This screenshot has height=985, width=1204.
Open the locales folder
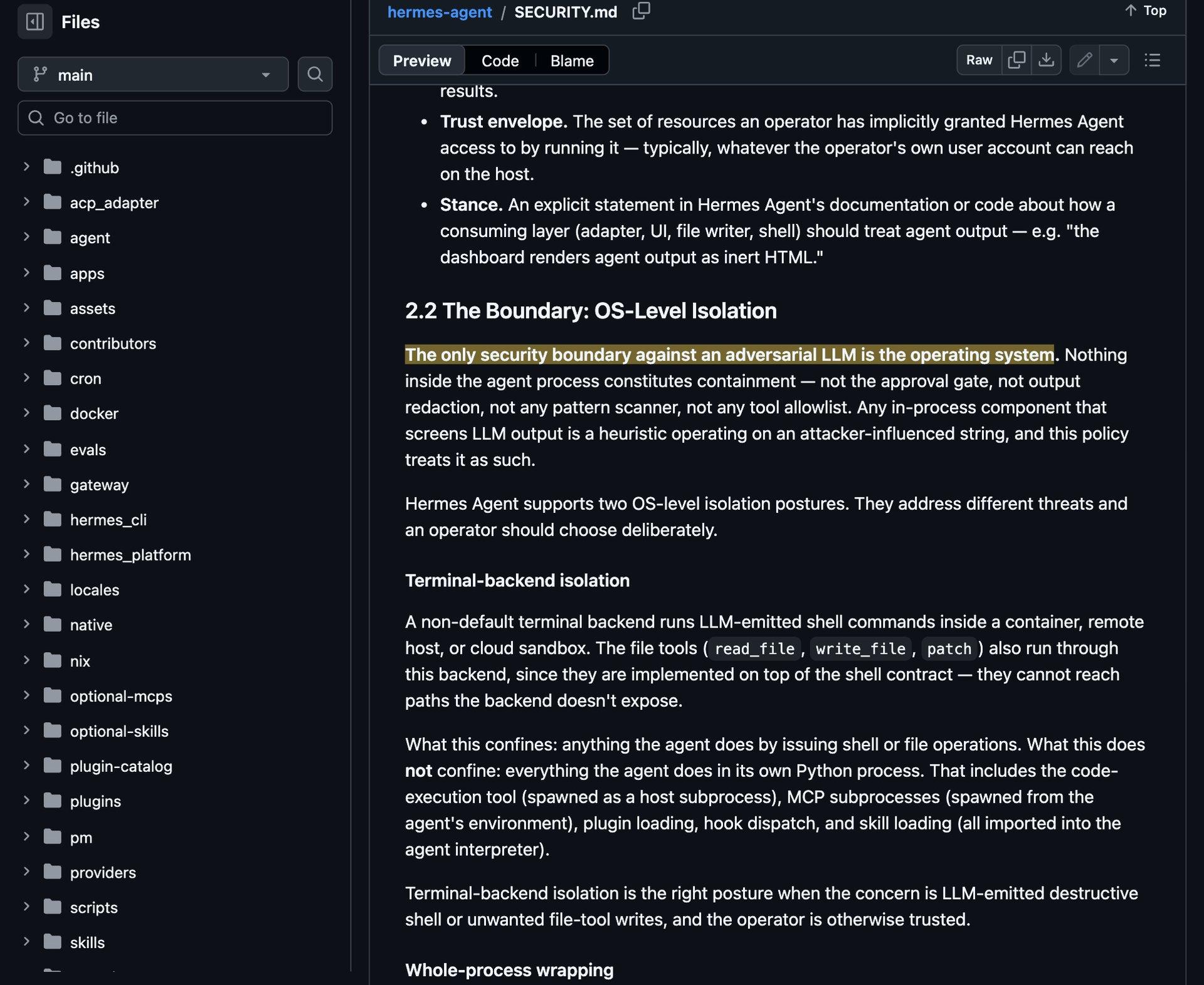(95, 590)
